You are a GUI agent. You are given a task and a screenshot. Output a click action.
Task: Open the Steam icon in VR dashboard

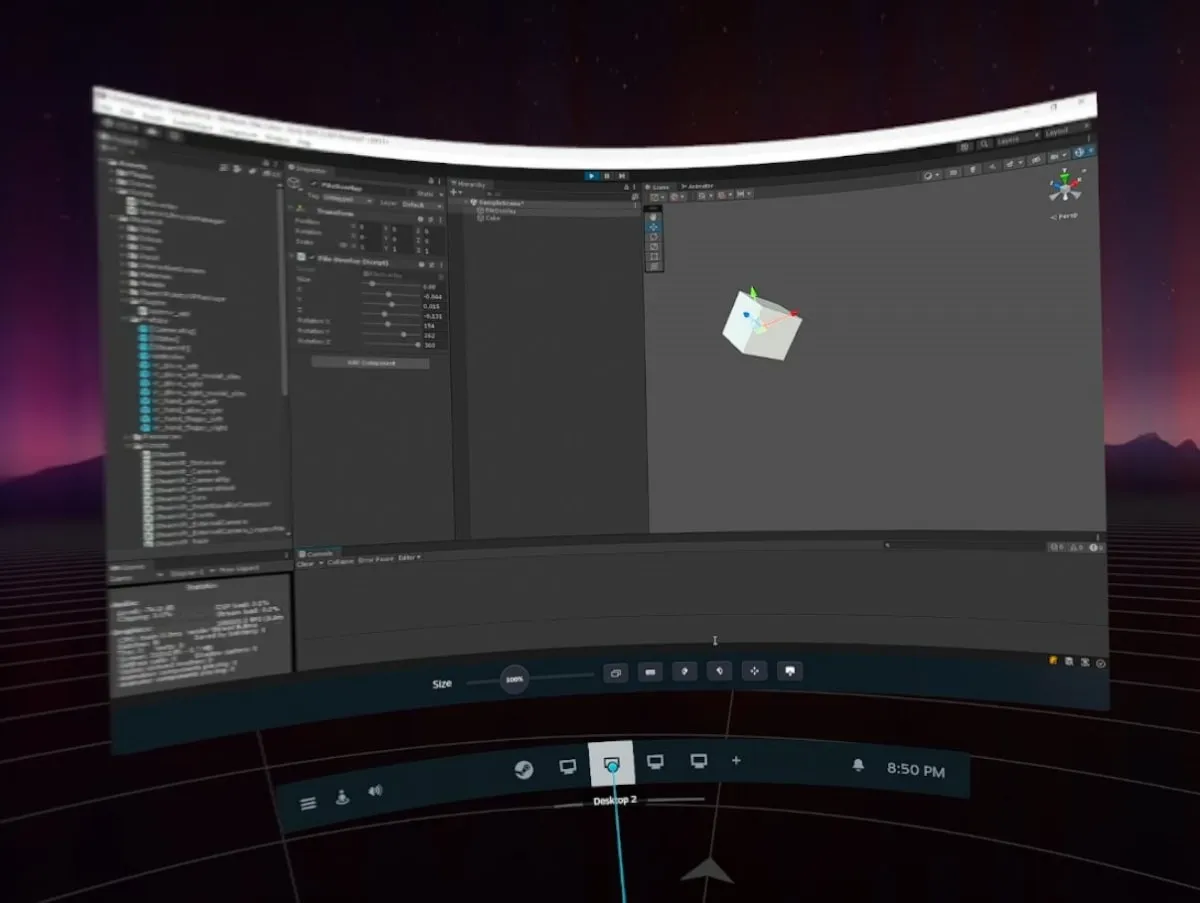[x=523, y=768]
